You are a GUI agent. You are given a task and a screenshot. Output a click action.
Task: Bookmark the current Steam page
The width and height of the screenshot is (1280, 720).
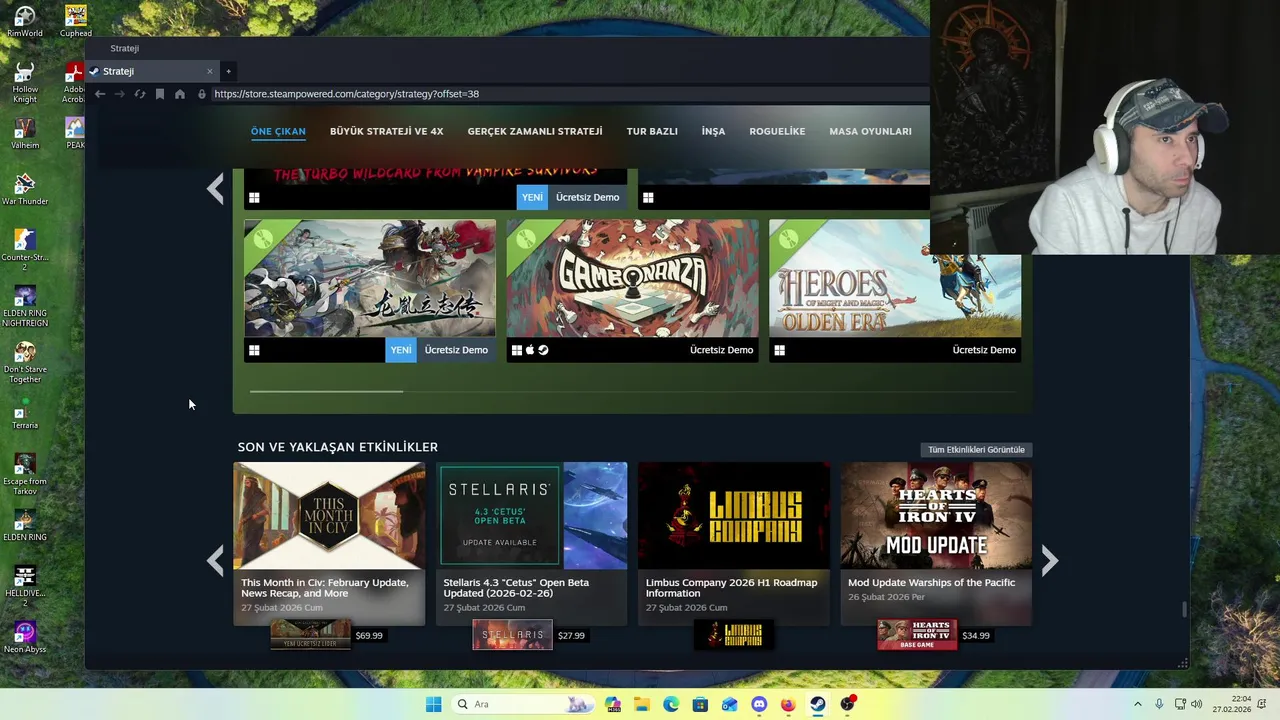click(x=160, y=94)
